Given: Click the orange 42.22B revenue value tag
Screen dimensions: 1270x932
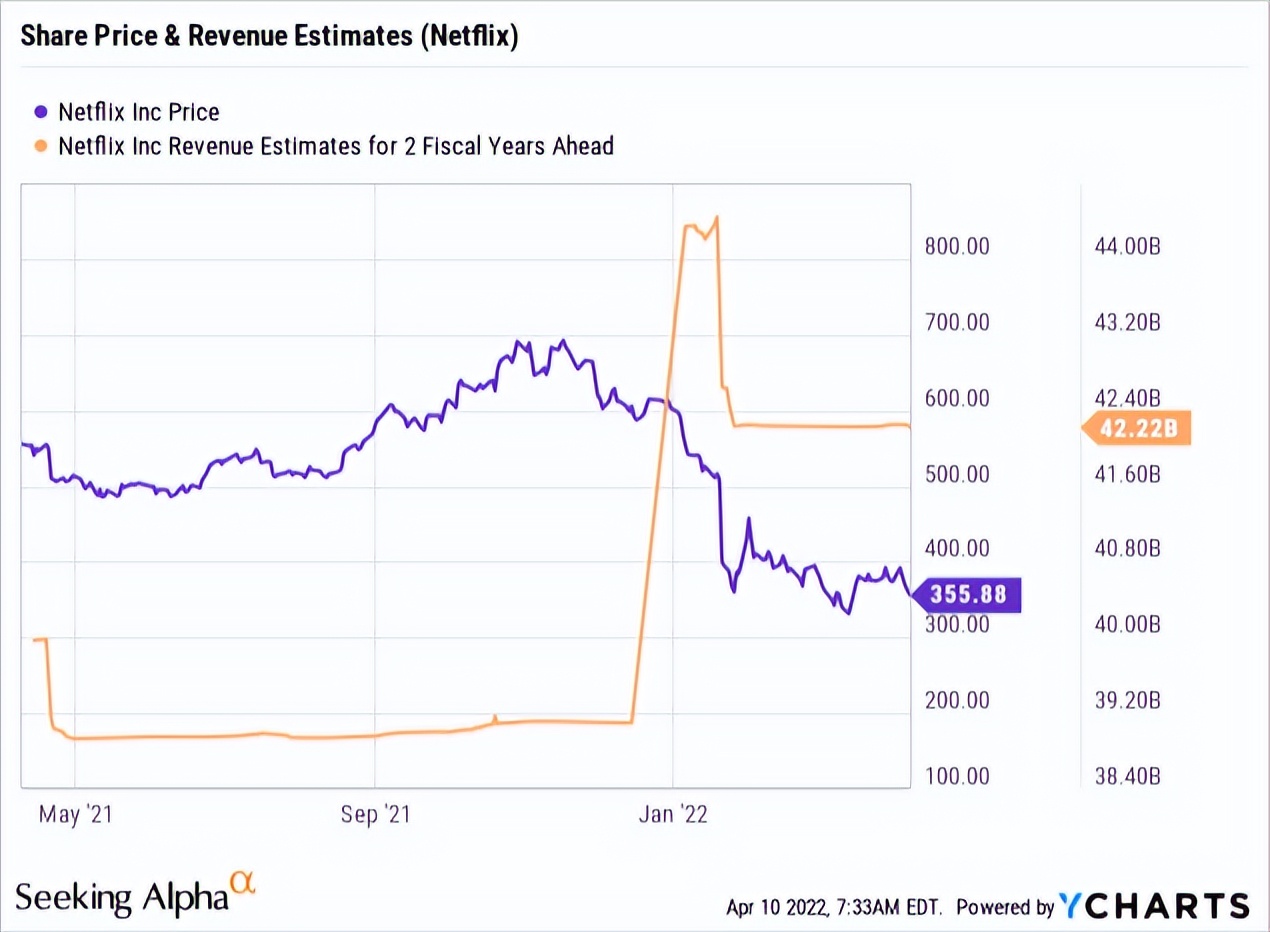Looking at the screenshot, I should 1137,429.
